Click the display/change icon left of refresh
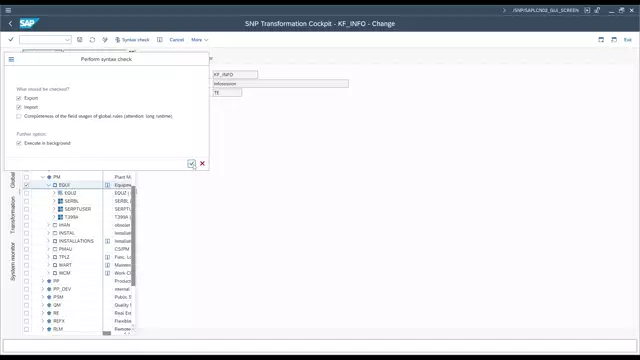The image size is (640, 360). (x=80, y=40)
